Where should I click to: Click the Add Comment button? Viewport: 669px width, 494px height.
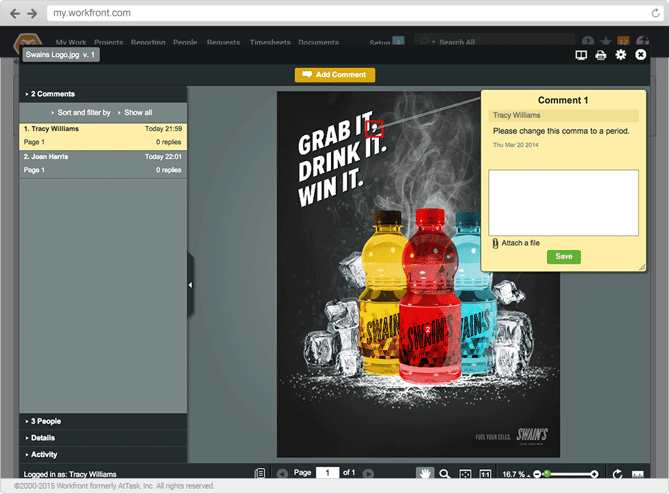point(335,75)
